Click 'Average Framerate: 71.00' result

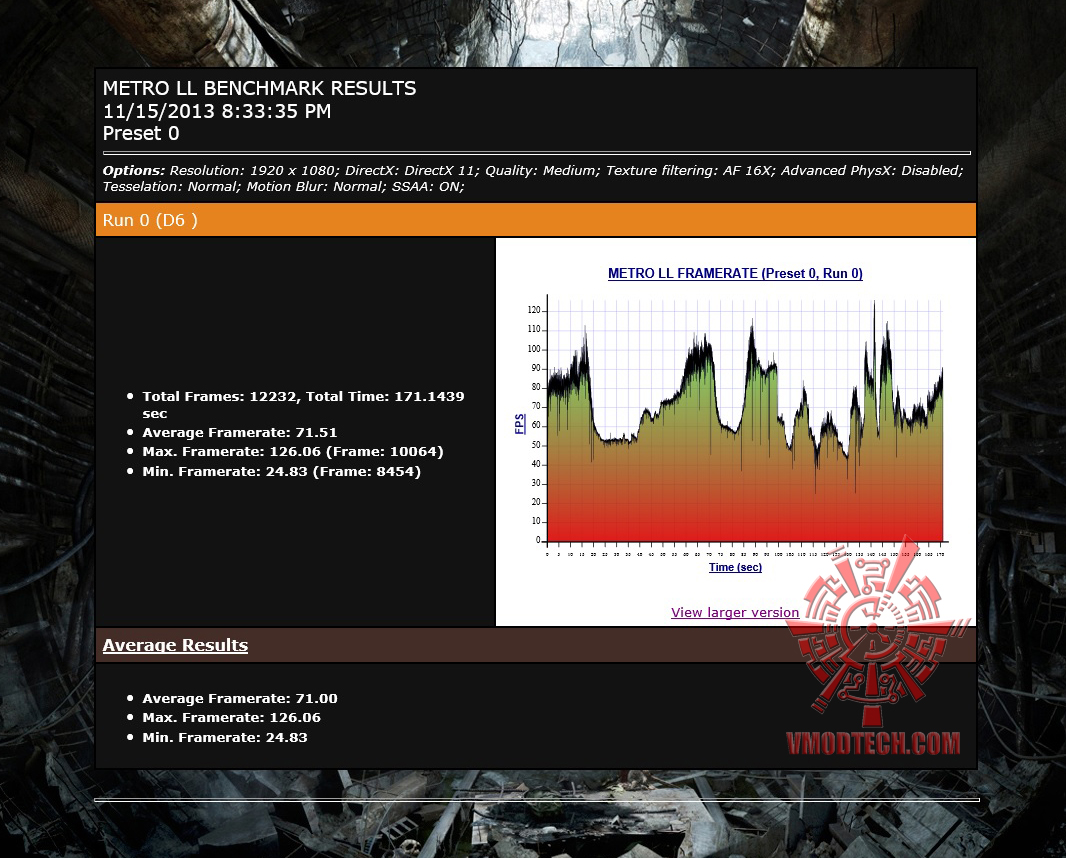coord(239,698)
